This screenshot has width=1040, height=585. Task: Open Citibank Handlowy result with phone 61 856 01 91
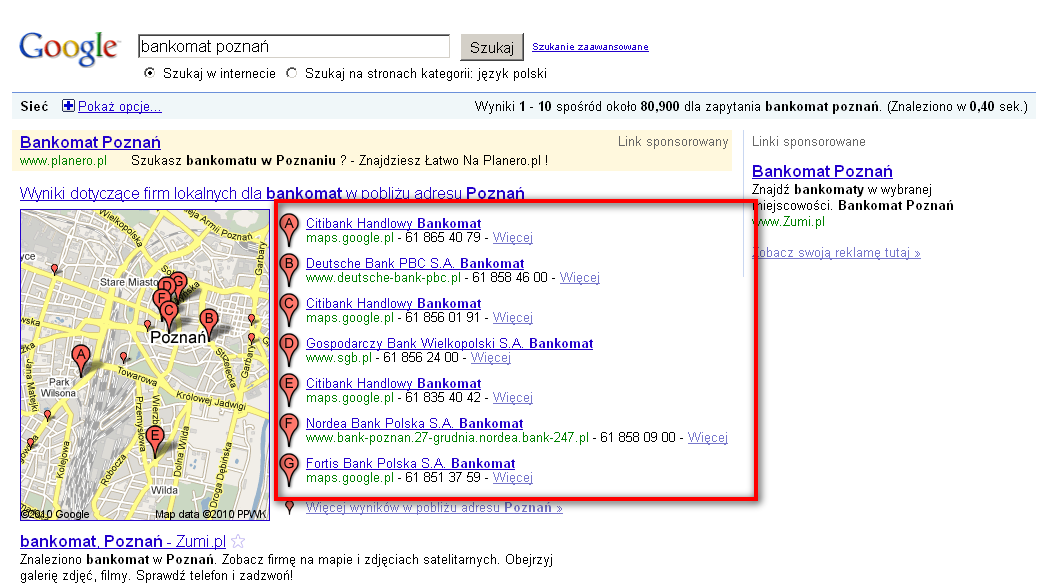click(x=393, y=303)
